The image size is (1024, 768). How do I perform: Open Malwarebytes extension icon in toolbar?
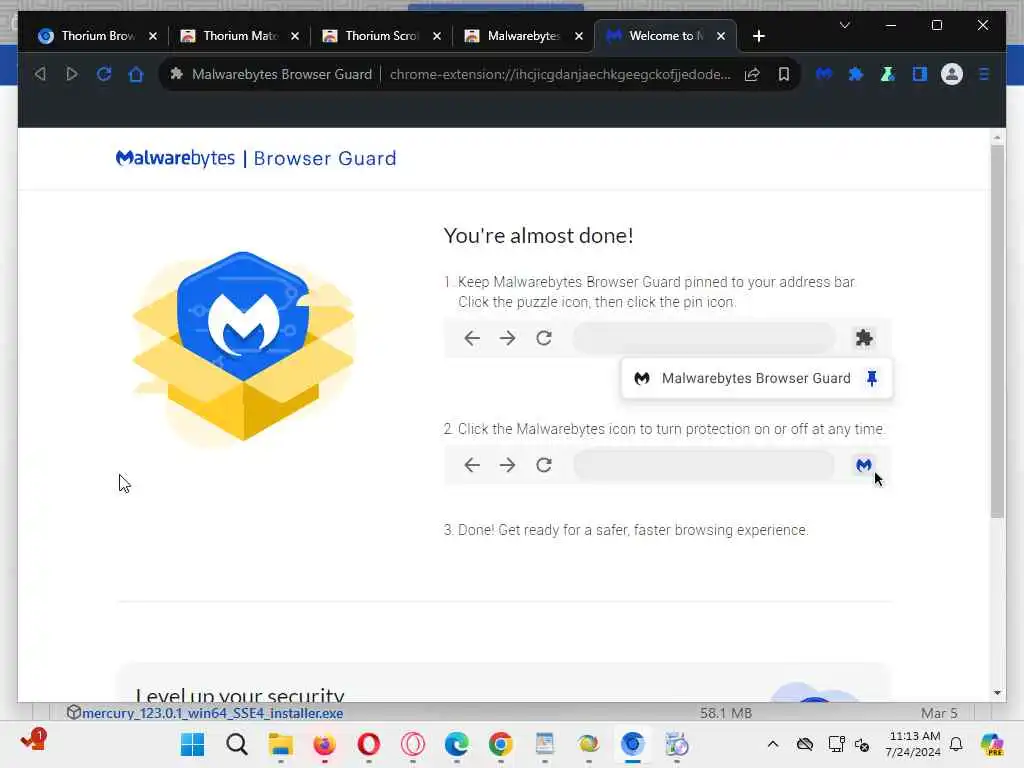[x=824, y=74]
